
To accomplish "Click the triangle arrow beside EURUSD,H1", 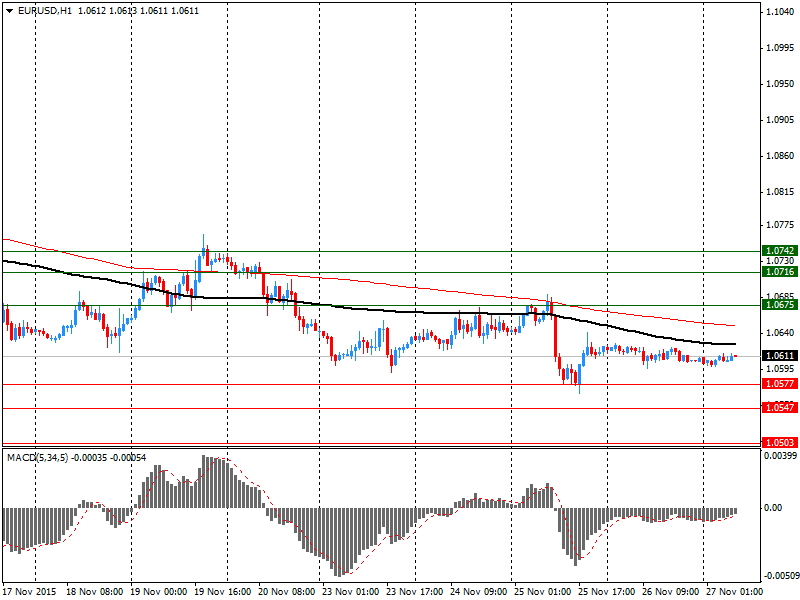I will (9, 11).
